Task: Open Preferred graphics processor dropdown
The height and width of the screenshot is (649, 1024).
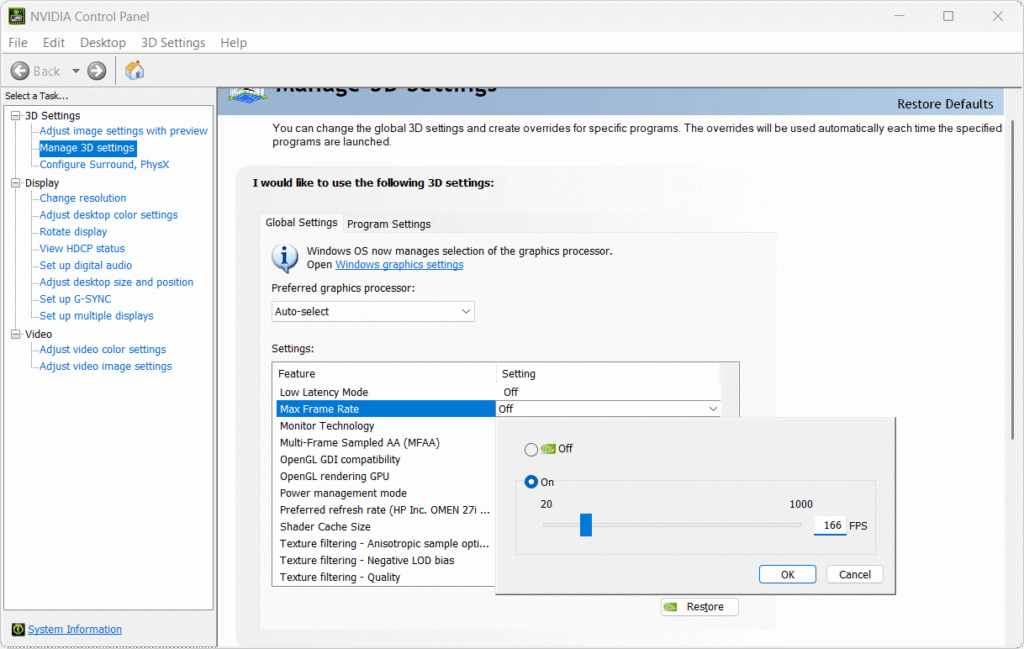Action: (372, 311)
